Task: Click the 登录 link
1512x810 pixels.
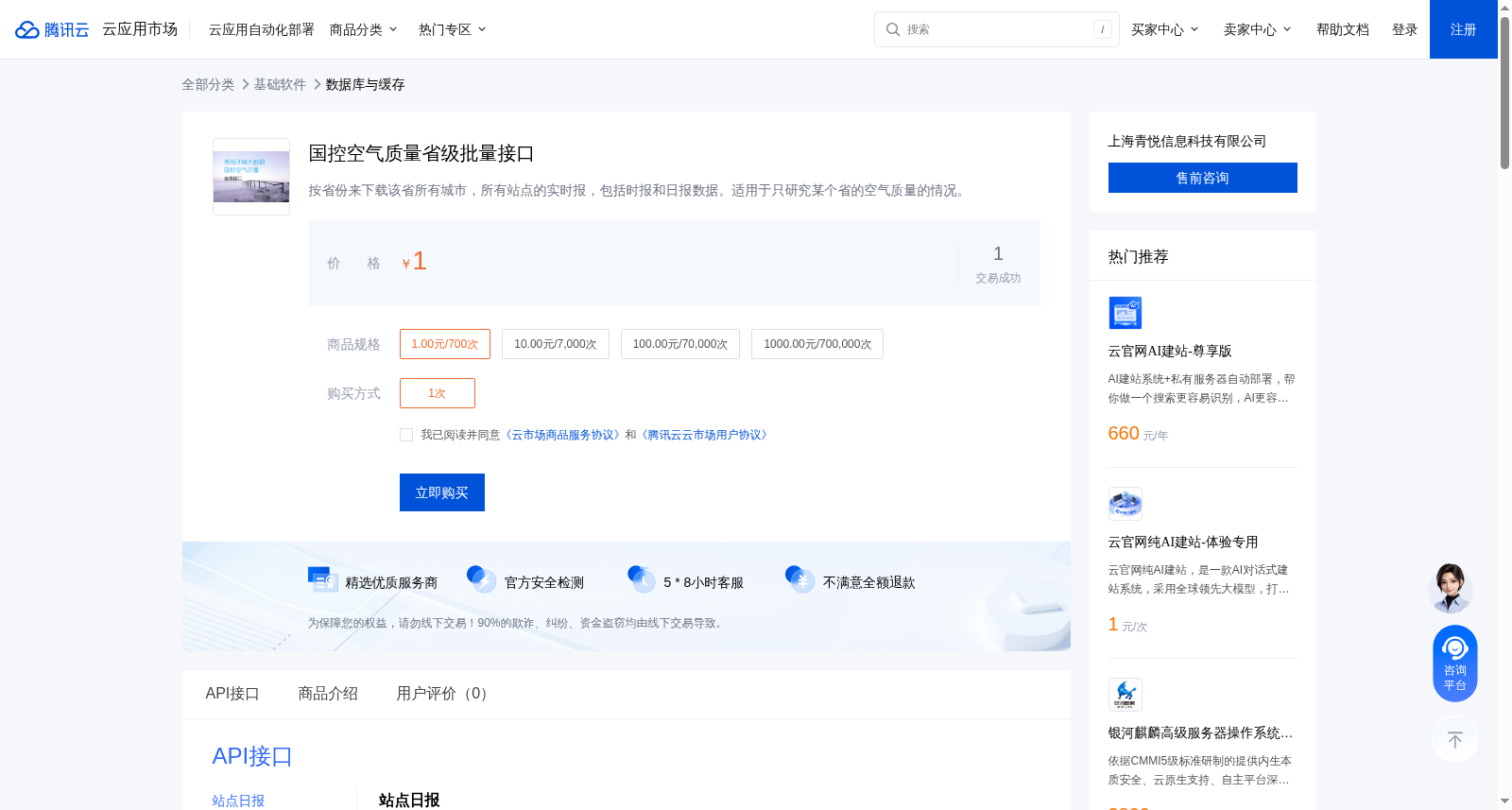Action: 1405,29
